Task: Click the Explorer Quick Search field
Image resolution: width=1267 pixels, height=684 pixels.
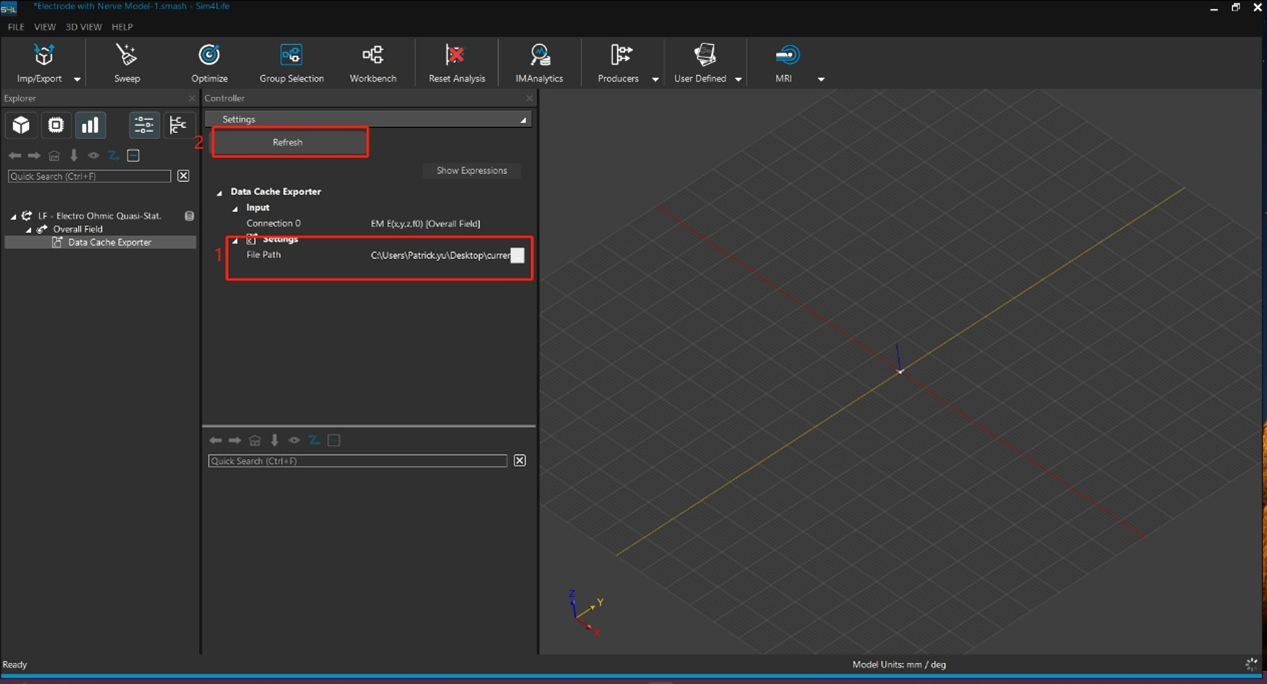Action: [89, 176]
